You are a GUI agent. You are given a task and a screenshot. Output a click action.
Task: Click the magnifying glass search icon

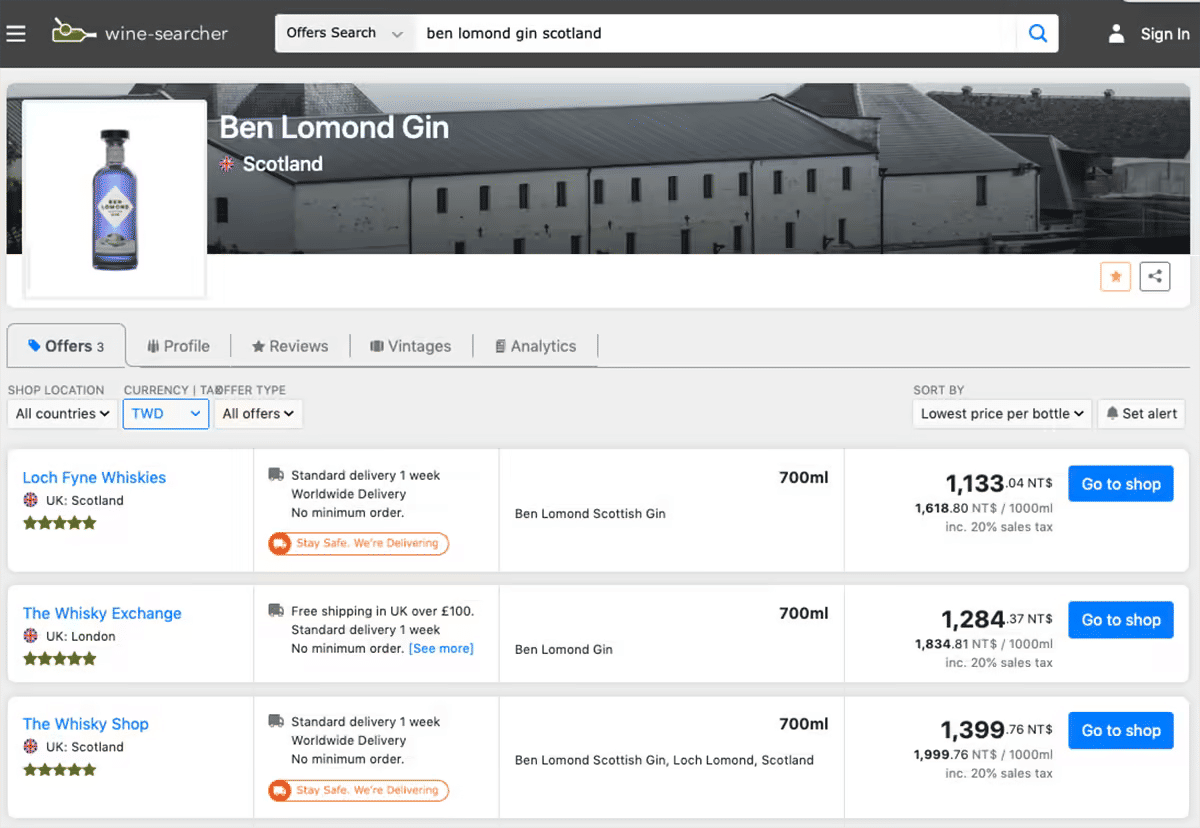tap(1038, 33)
